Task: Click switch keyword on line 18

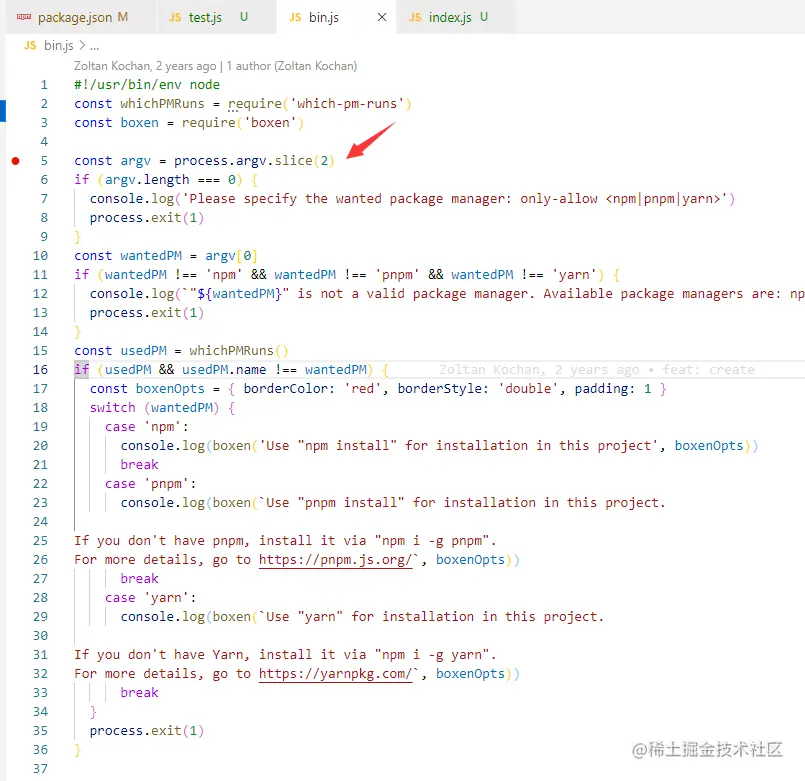Action: pyautogui.click(x=112, y=408)
